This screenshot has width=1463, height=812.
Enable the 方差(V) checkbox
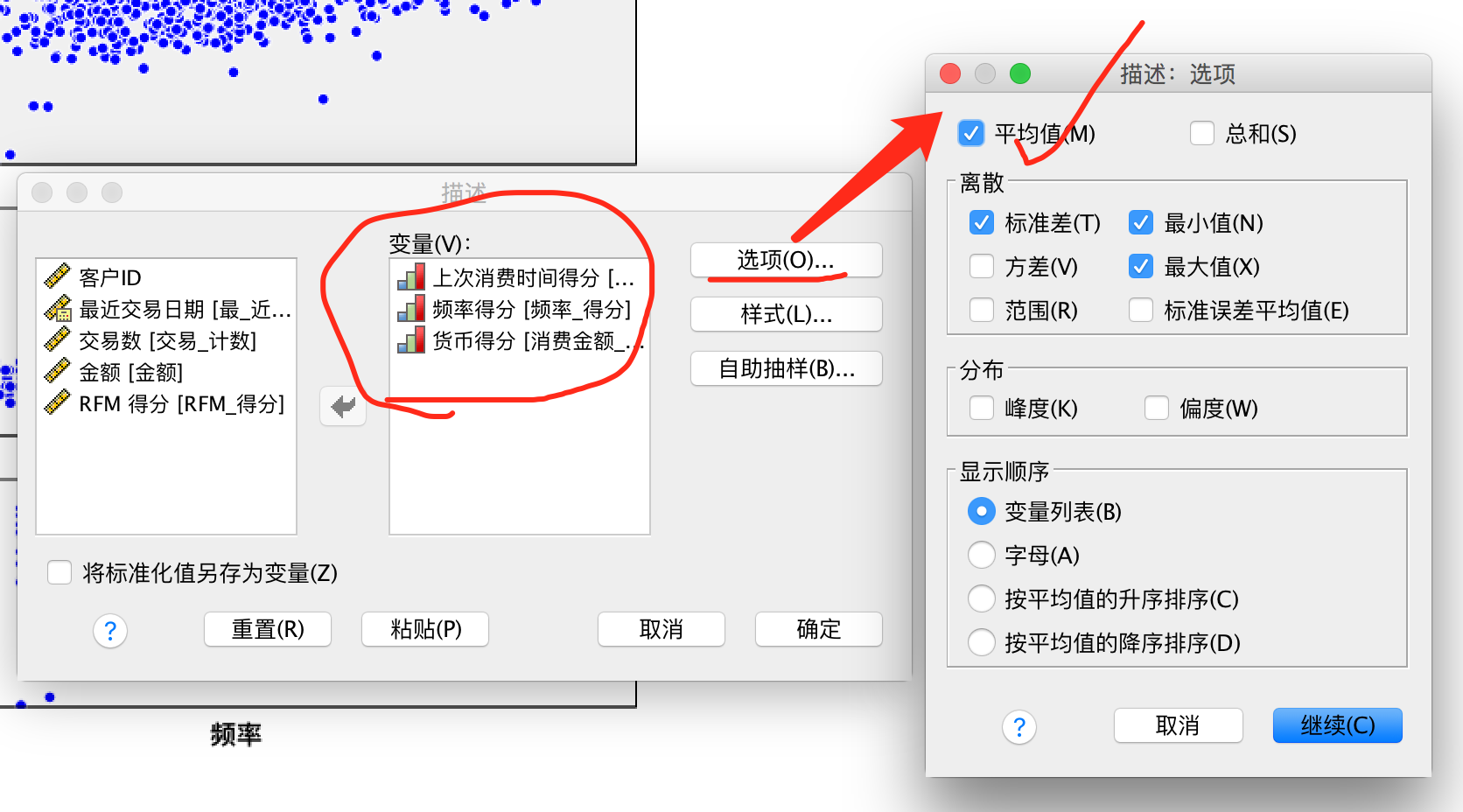pyautogui.click(x=982, y=266)
